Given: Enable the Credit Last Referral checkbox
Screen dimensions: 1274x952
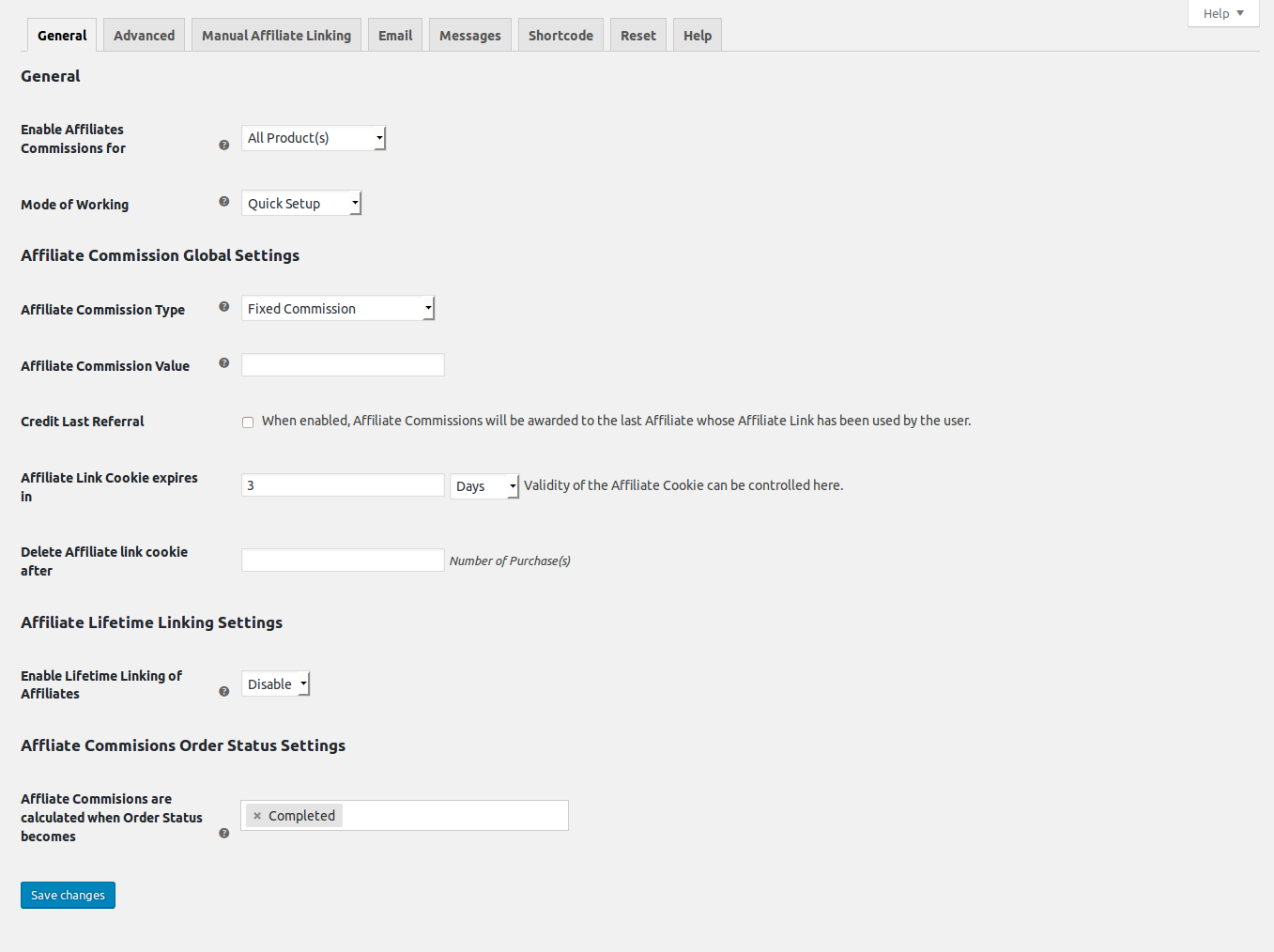Looking at the screenshot, I should click(248, 422).
